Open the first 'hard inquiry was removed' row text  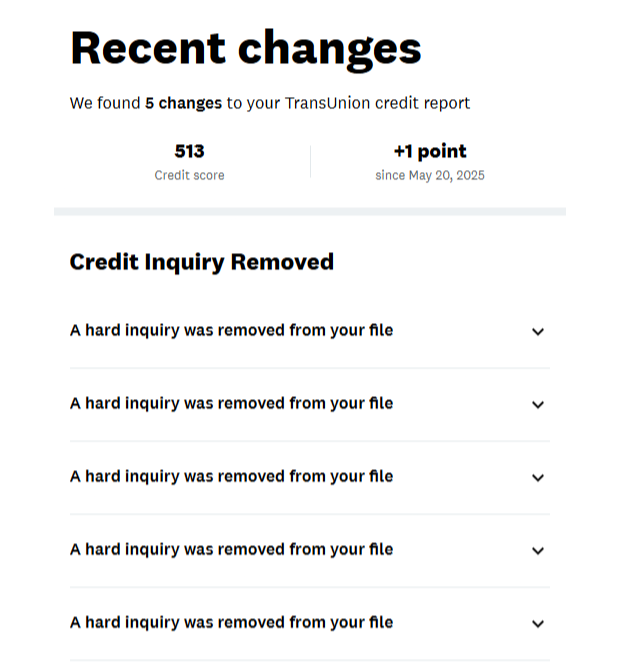(232, 330)
